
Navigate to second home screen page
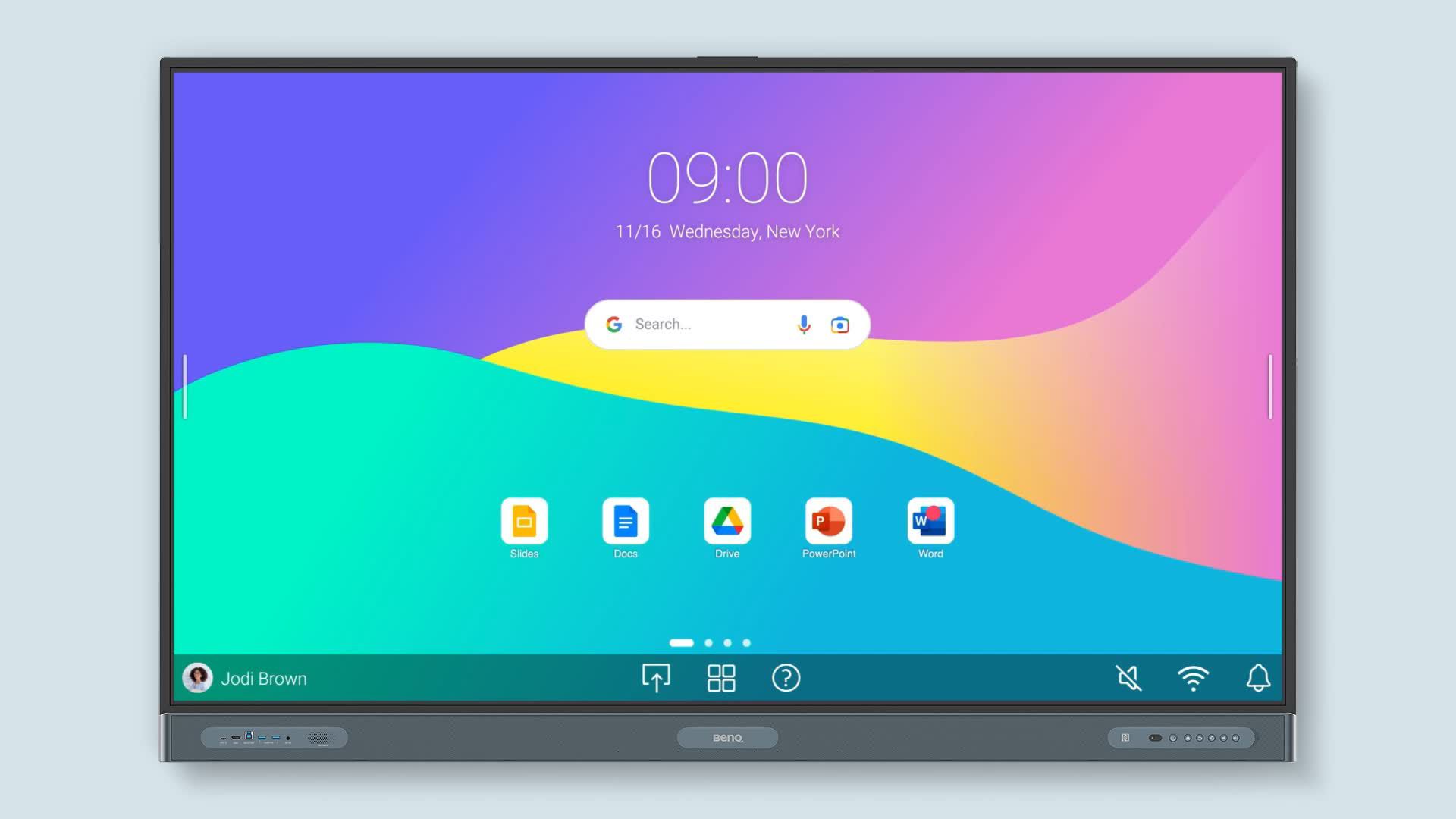coord(709,642)
